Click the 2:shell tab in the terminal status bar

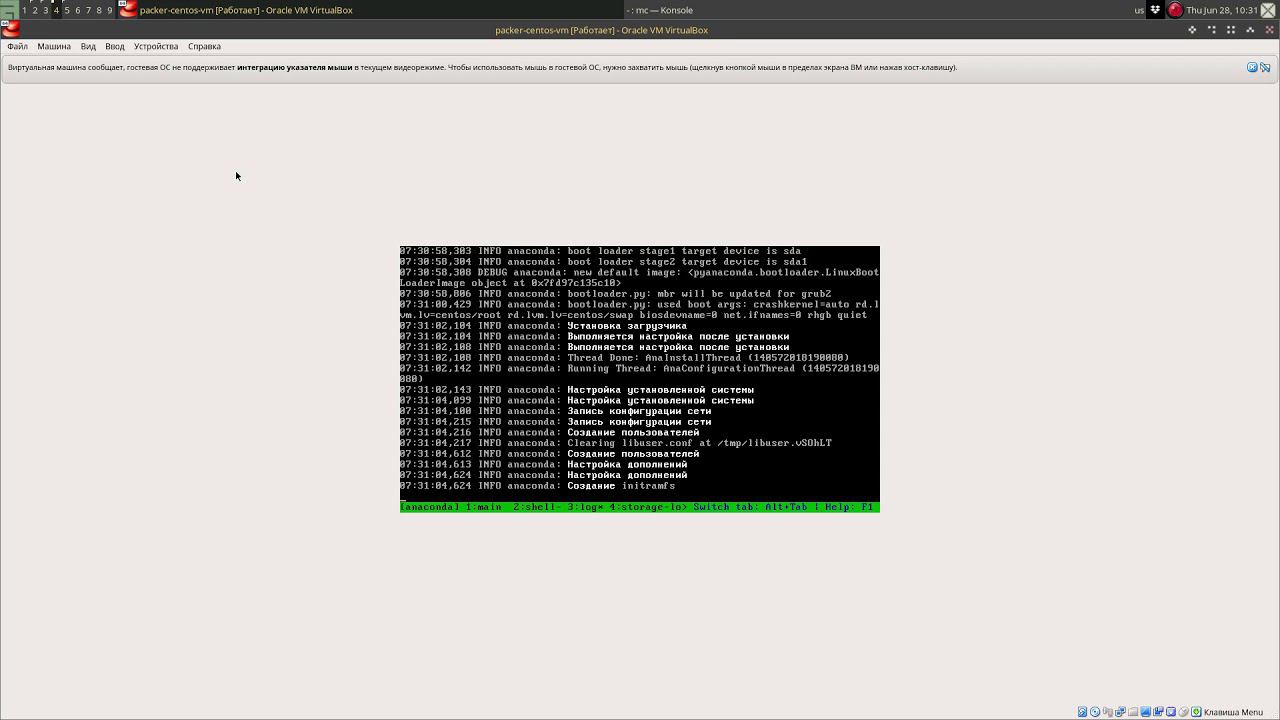535,507
